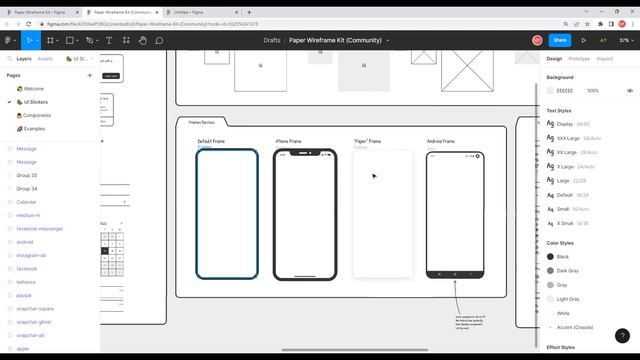Image resolution: width=640 pixels, height=360 pixels.
Task: Open the browser tab search chevron
Action: 586,12
